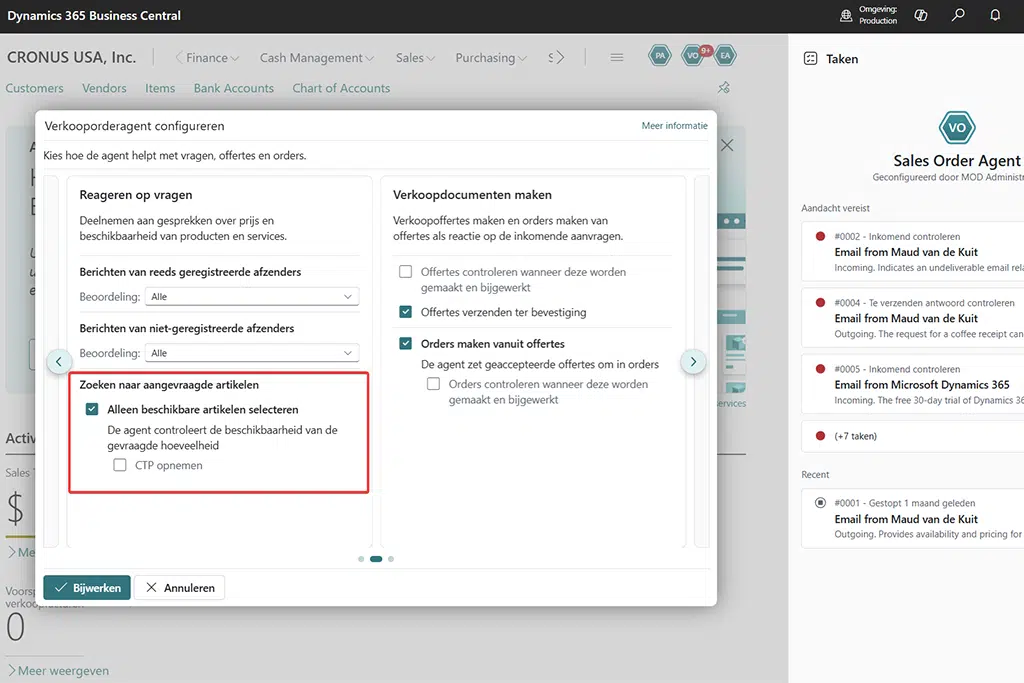1024x683 pixels.
Task: Click the Aandacht vereist section label
Action: pyautogui.click(x=835, y=208)
